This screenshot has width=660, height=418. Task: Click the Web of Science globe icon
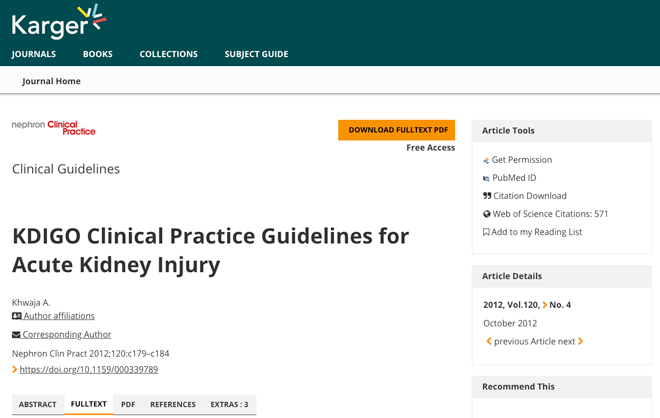pos(487,214)
